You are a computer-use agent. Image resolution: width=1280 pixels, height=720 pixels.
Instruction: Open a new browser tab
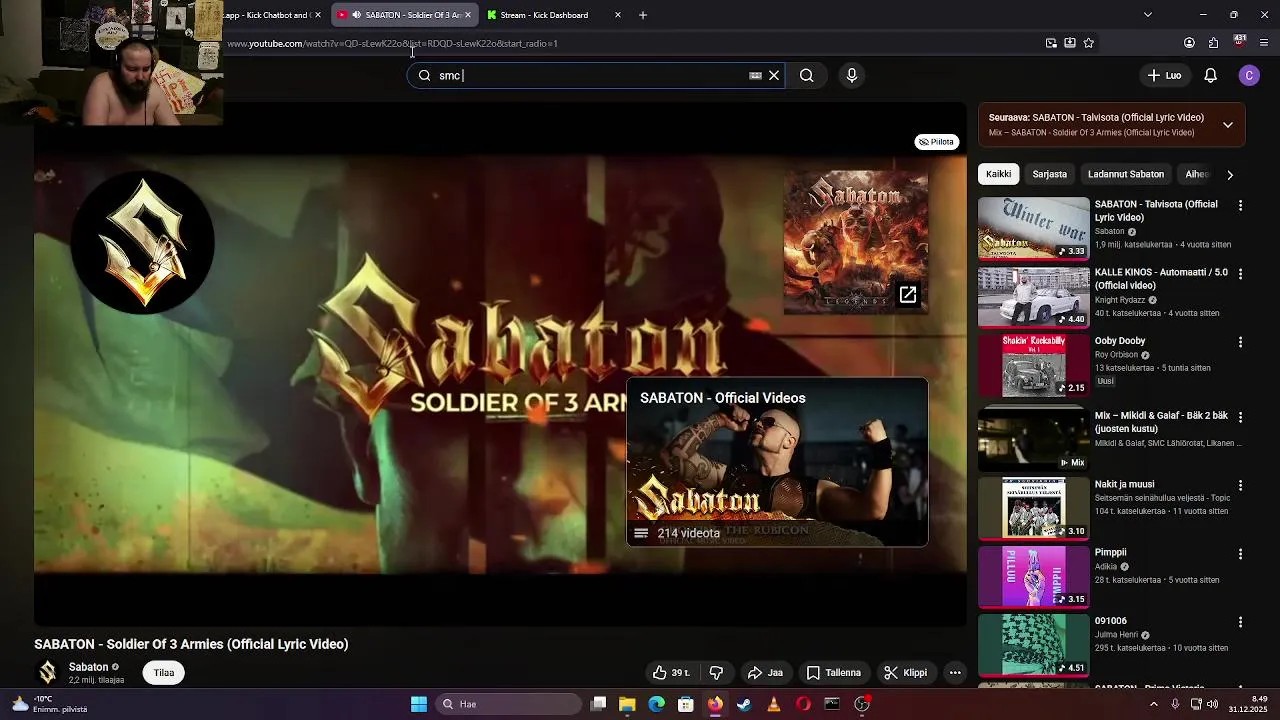pyautogui.click(x=643, y=15)
